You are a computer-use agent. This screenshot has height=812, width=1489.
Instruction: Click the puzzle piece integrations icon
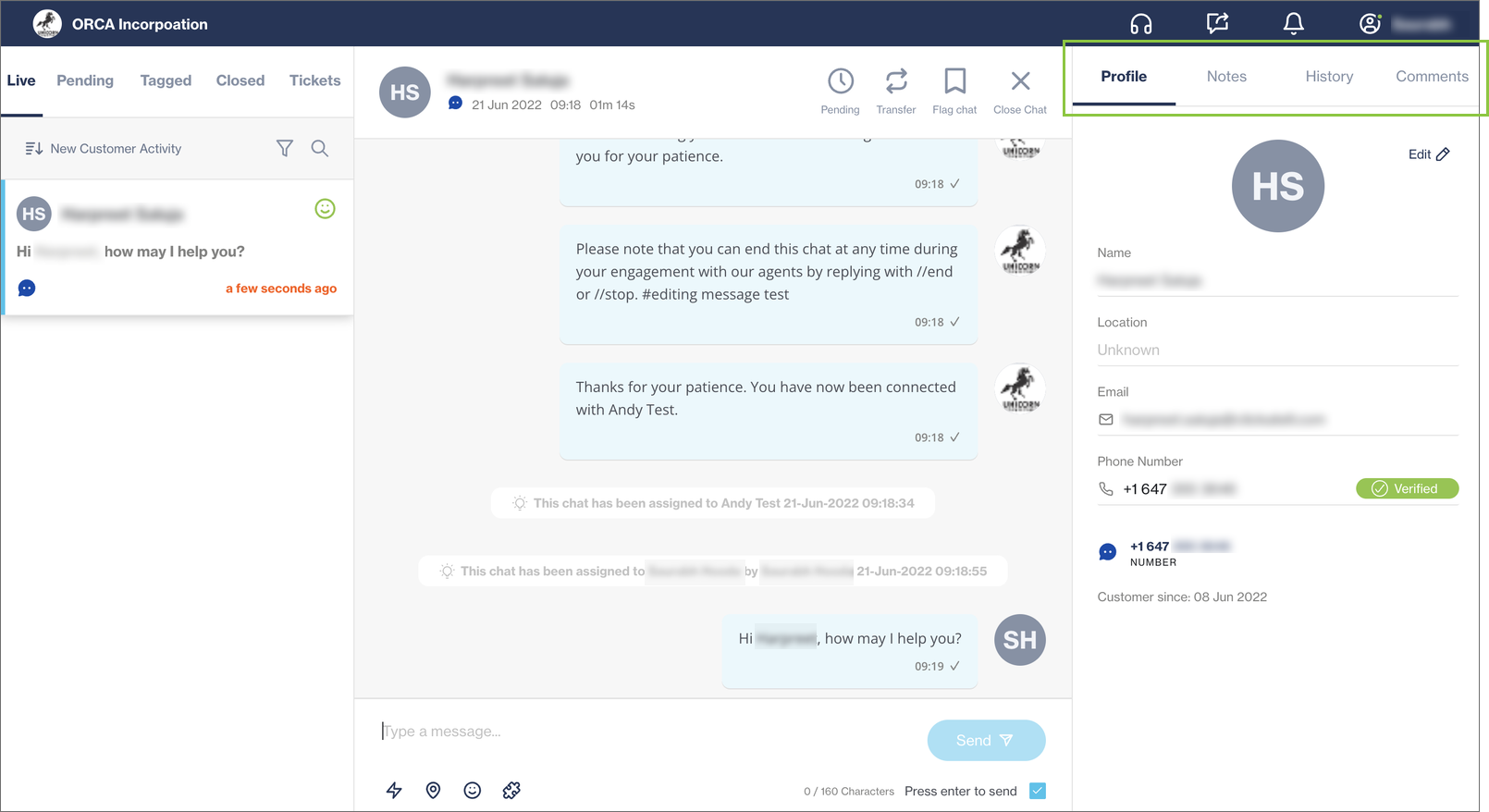pyautogui.click(x=511, y=790)
